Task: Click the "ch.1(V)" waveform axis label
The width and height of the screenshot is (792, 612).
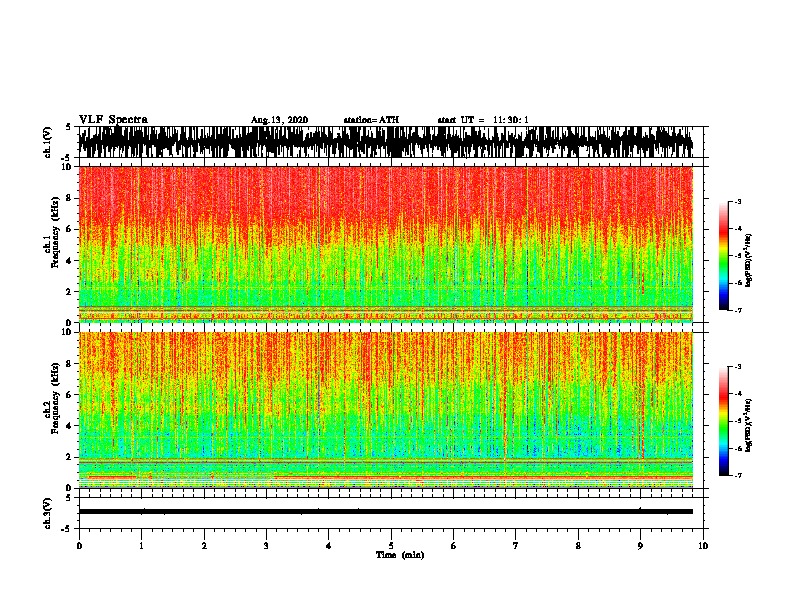Action: click(x=48, y=142)
